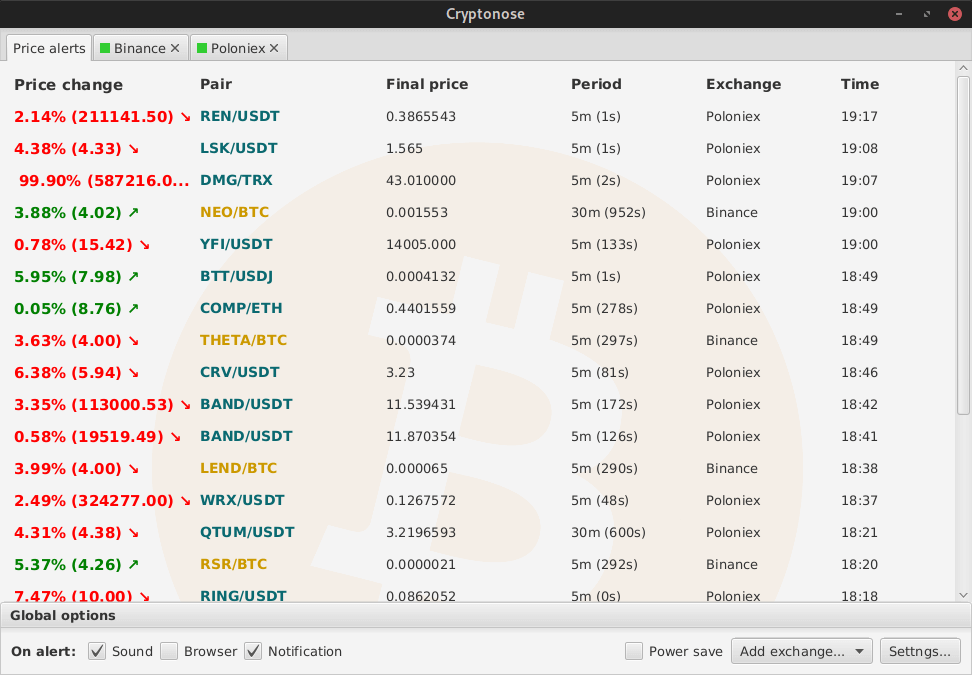Click the Time column header
This screenshot has width=972, height=675.
(860, 84)
